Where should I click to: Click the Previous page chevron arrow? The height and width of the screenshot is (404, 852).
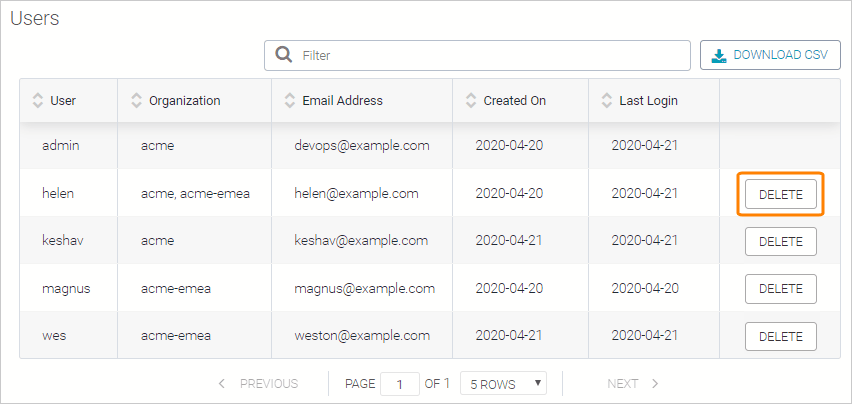(222, 383)
